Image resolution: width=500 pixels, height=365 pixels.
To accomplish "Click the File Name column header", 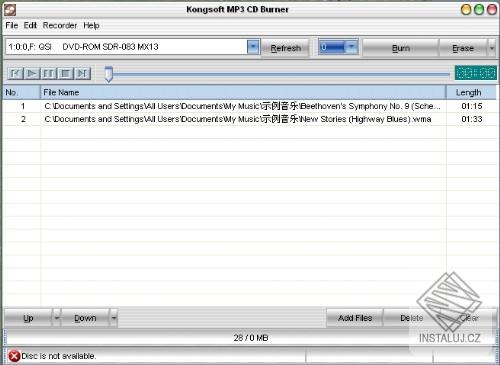I will 243,92.
